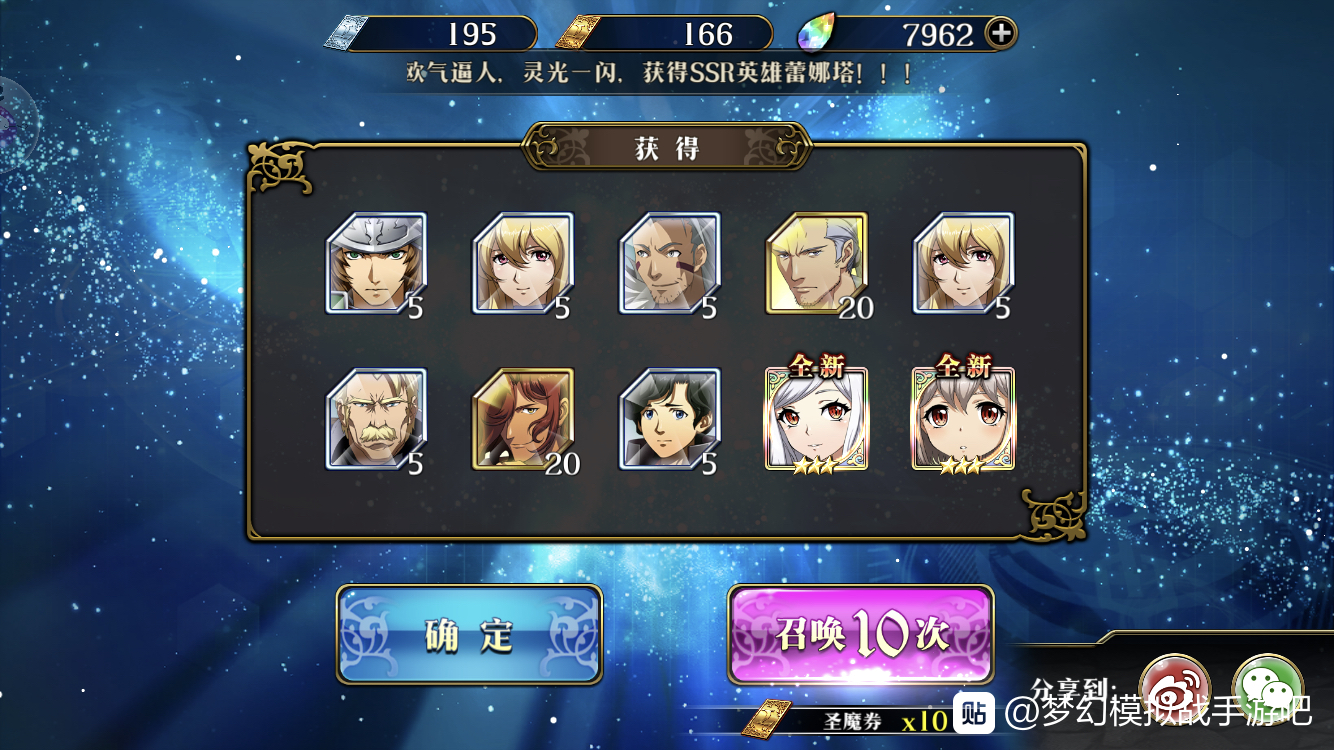Select bald bearded man portrait with 5 shards

click(670, 263)
